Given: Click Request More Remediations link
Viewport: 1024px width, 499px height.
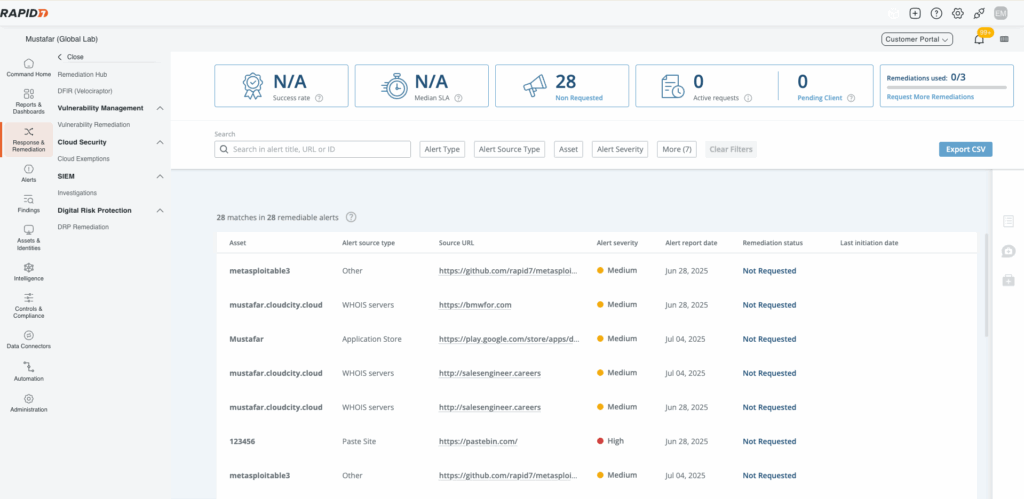Looking at the screenshot, I should (x=930, y=97).
